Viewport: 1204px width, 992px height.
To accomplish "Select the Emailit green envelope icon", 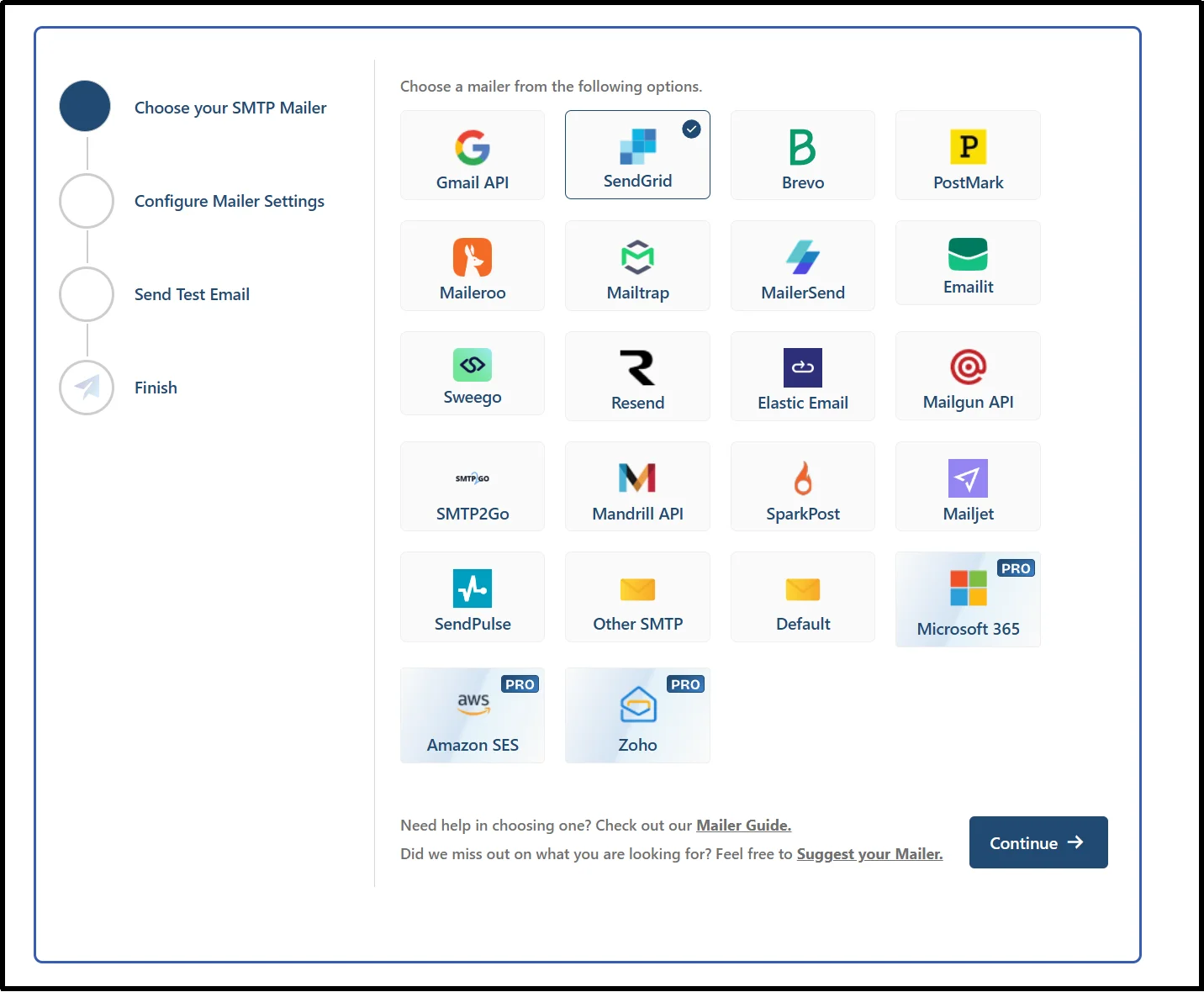I will pos(968,254).
